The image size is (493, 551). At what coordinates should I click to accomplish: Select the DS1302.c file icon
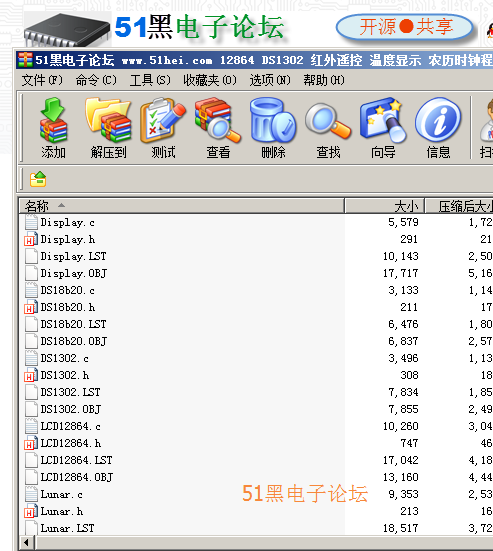click(31, 358)
